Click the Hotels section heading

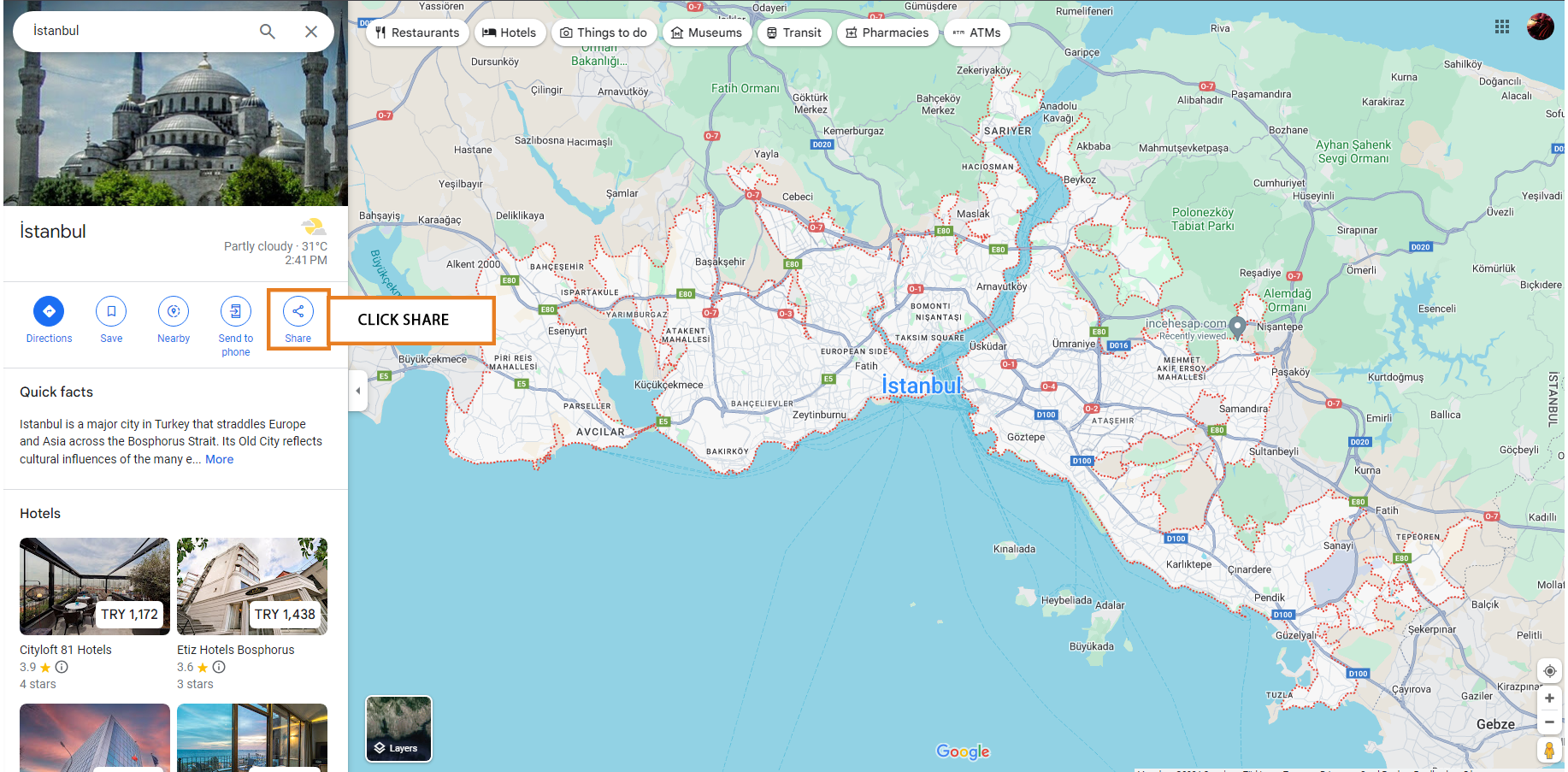(40, 513)
